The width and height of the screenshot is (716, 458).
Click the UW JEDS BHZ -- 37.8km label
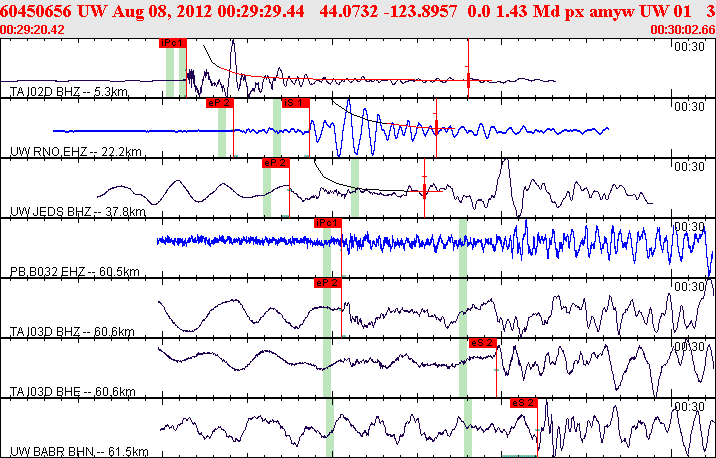point(78,212)
